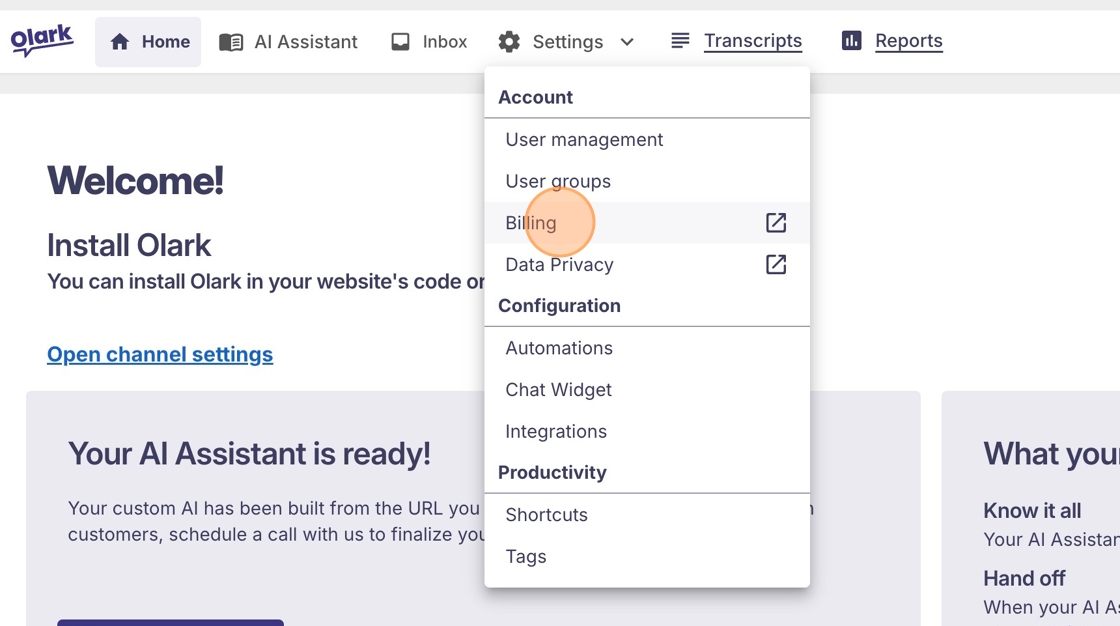Click the AI Assistant book icon
This screenshot has height=626, width=1120.
(231, 42)
